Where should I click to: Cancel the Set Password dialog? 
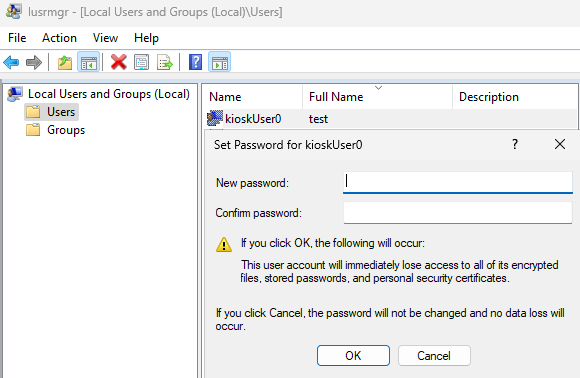pyautogui.click(x=434, y=355)
